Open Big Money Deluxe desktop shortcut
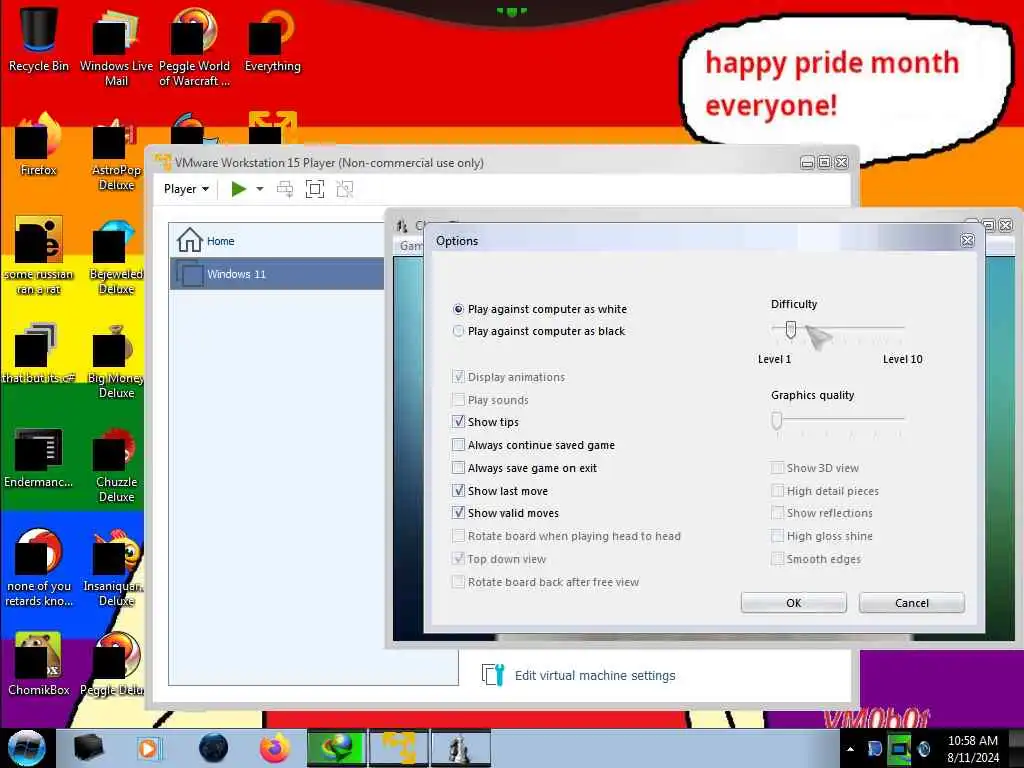The image size is (1024, 768). coord(116,360)
